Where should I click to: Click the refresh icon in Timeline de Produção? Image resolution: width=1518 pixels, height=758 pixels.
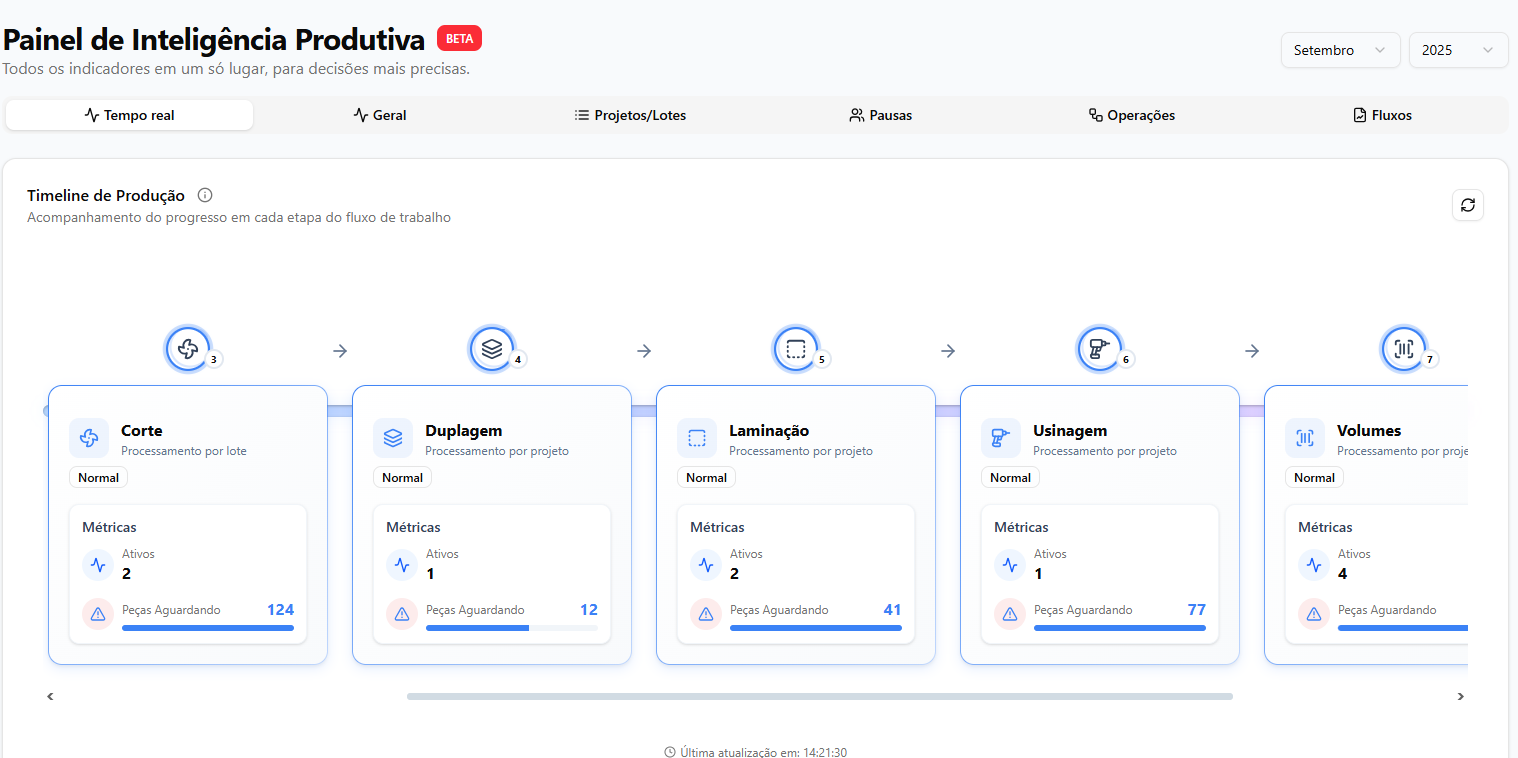[1467, 205]
